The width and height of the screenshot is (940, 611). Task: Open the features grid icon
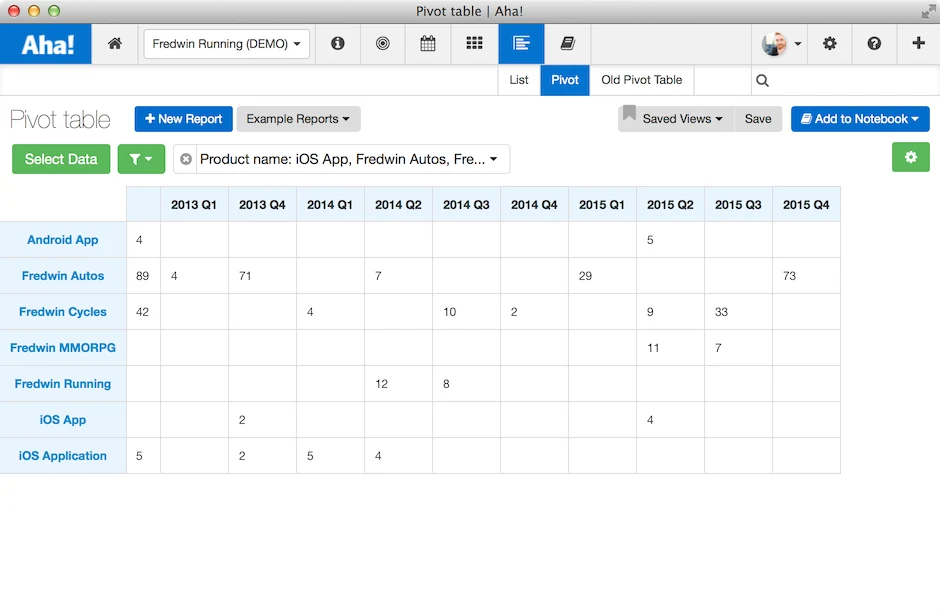pyautogui.click(x=474, y=43)
